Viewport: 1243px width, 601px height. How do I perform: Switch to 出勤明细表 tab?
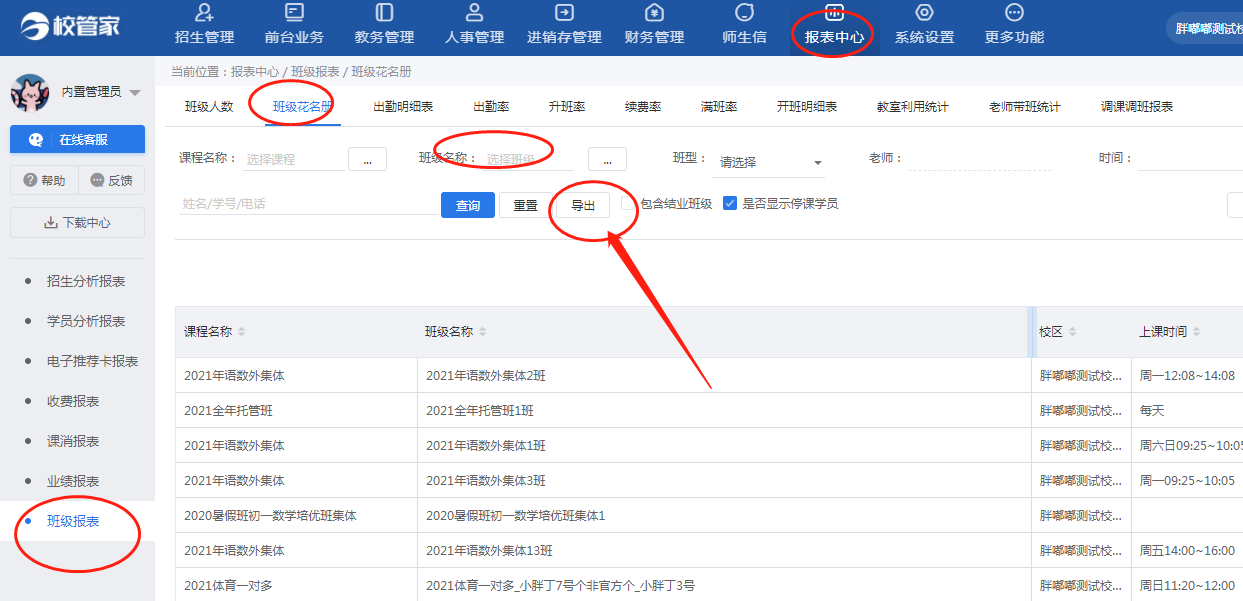pyautogui.click(x=403, y=107)
